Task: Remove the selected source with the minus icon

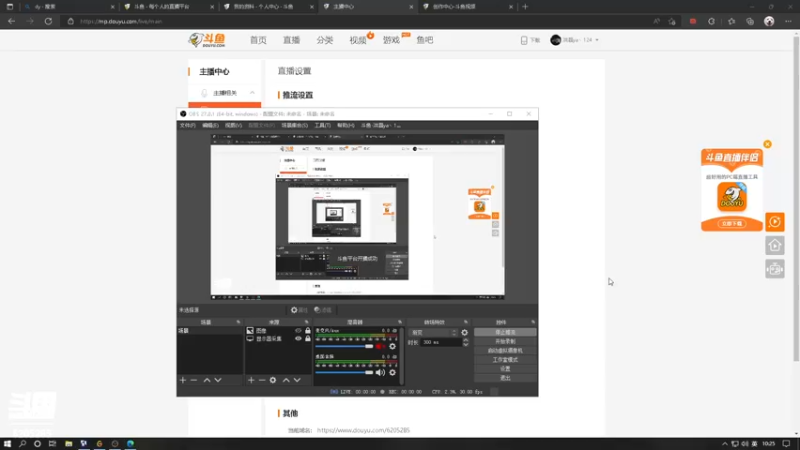Action: pyautogui.click(x=262, y=380)
